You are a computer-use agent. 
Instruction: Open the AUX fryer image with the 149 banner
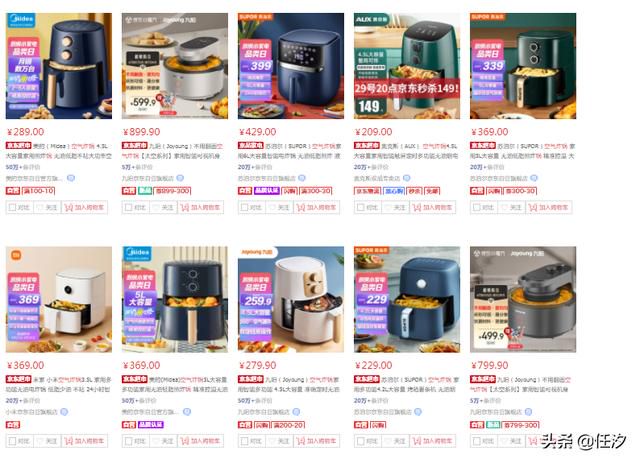407,66
